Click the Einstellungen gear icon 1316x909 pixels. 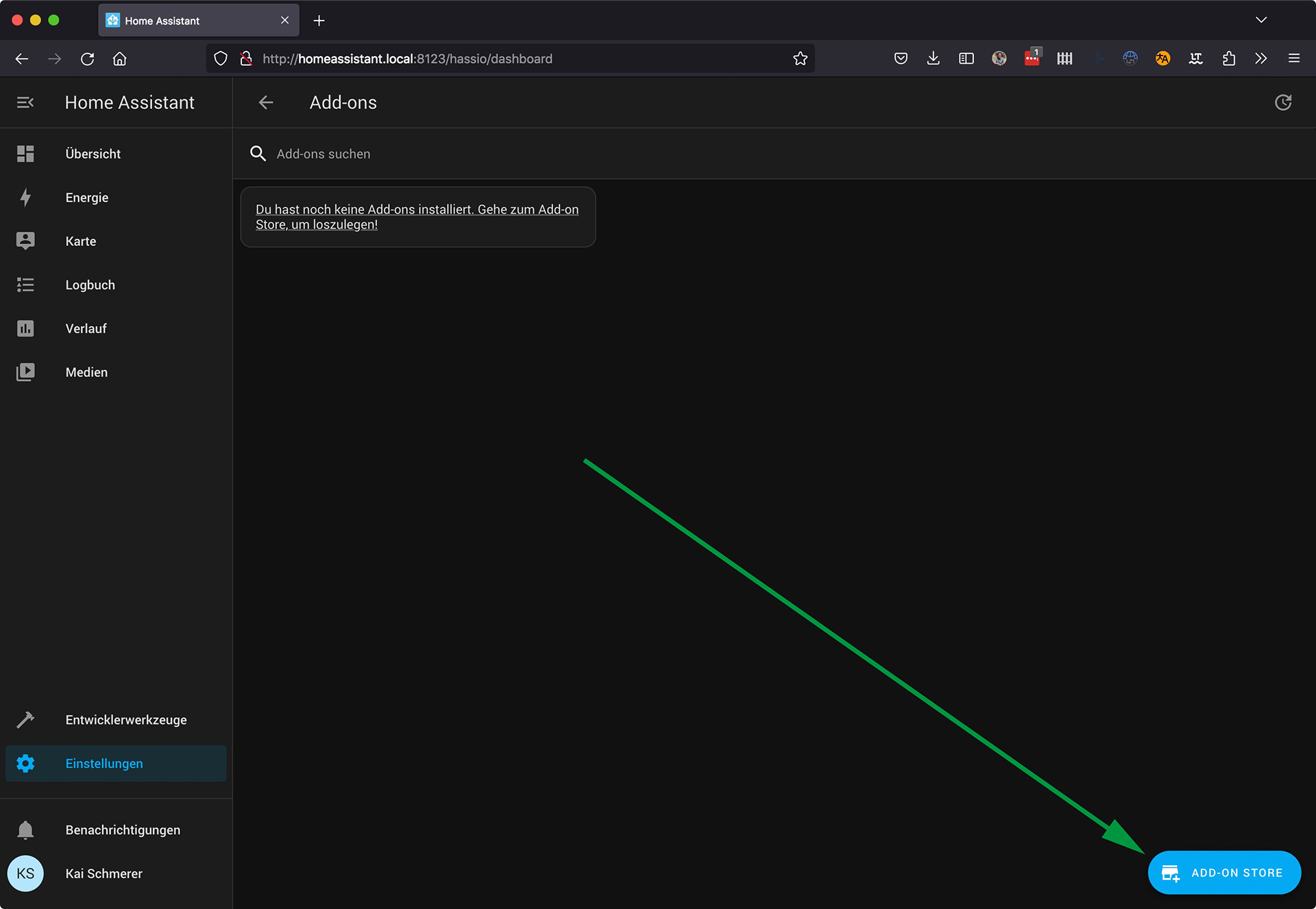25,764
